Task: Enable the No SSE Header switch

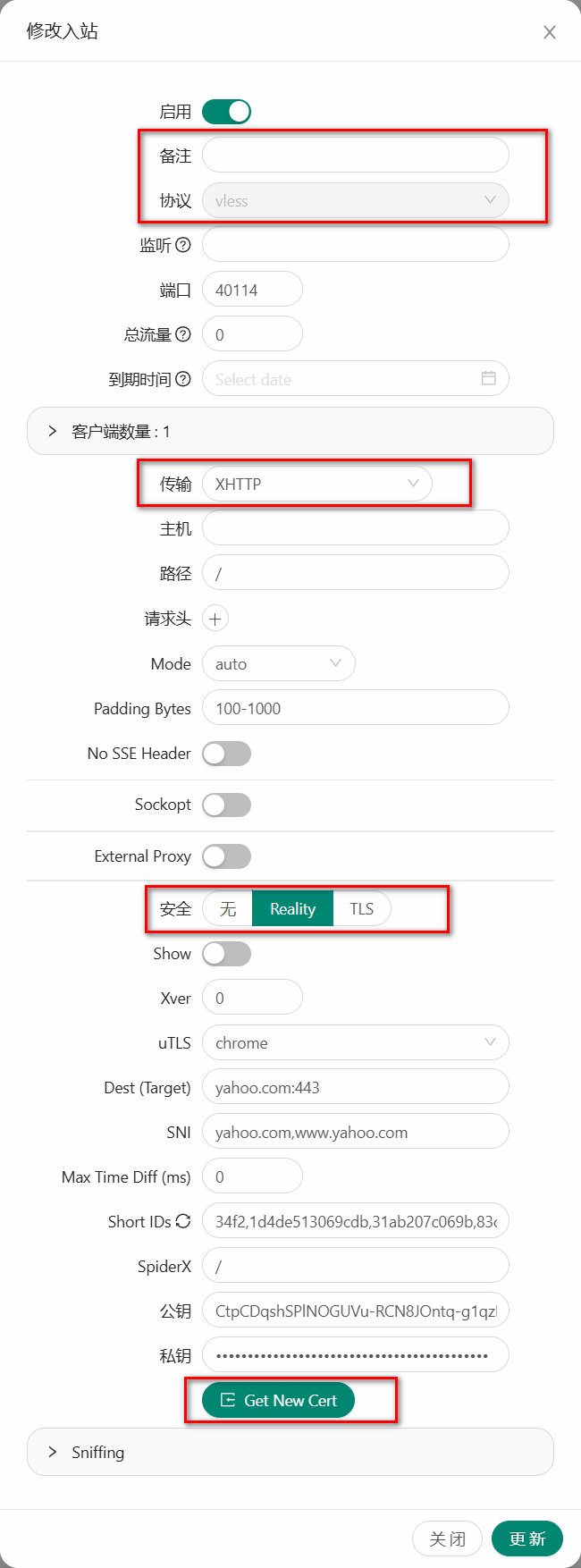Action: [226, 754]
